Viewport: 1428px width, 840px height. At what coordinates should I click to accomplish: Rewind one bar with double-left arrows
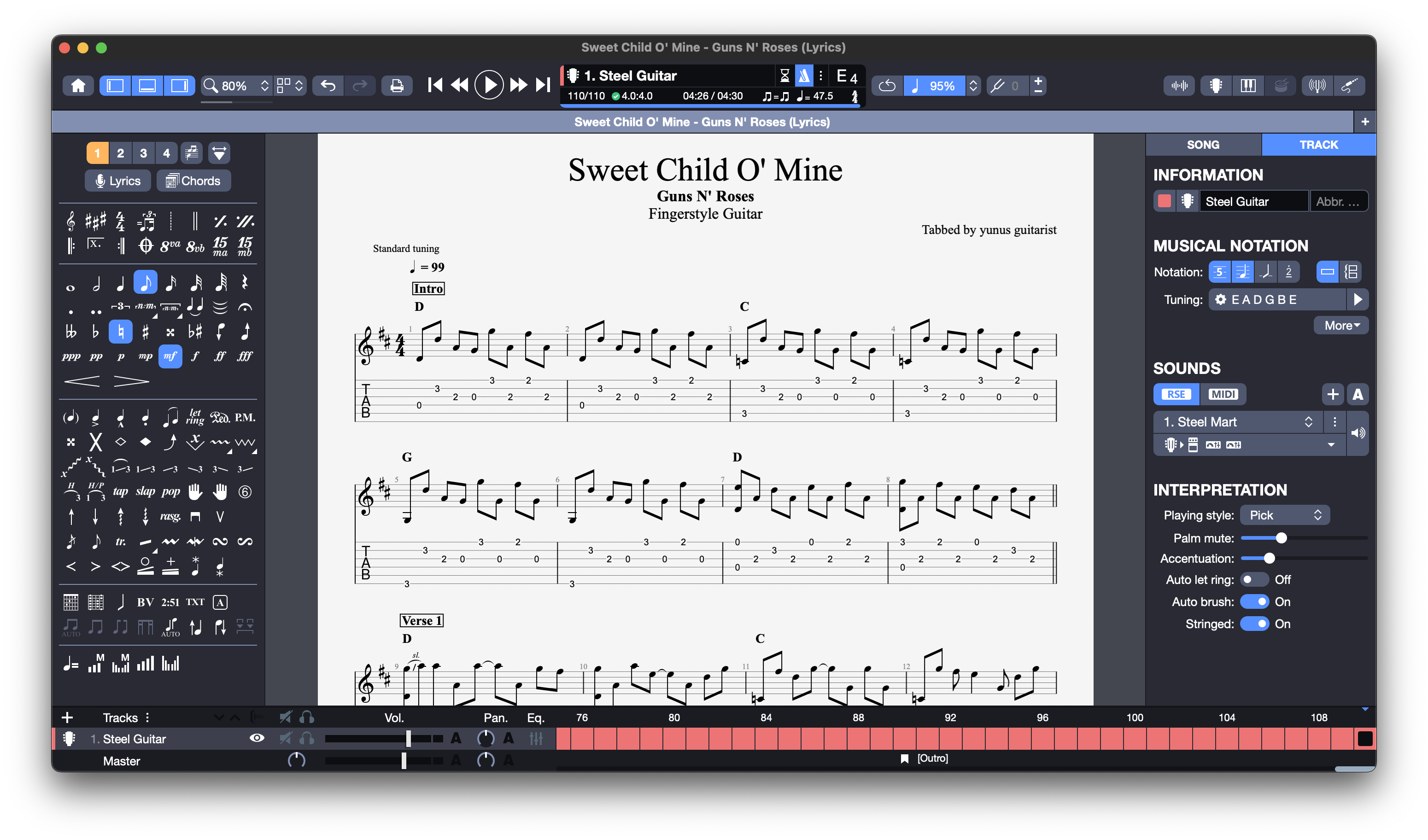460,86
